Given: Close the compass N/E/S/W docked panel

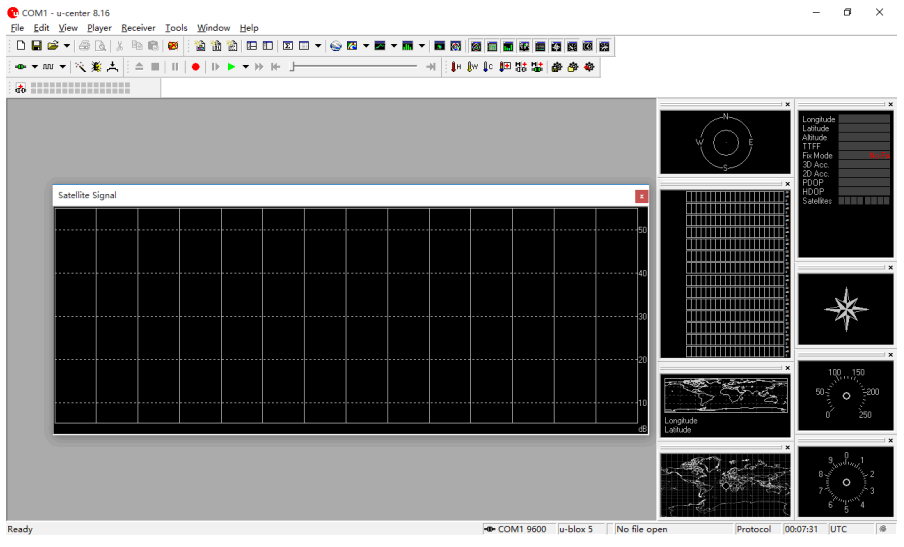Looking at the screenshot, I should 787,104.
